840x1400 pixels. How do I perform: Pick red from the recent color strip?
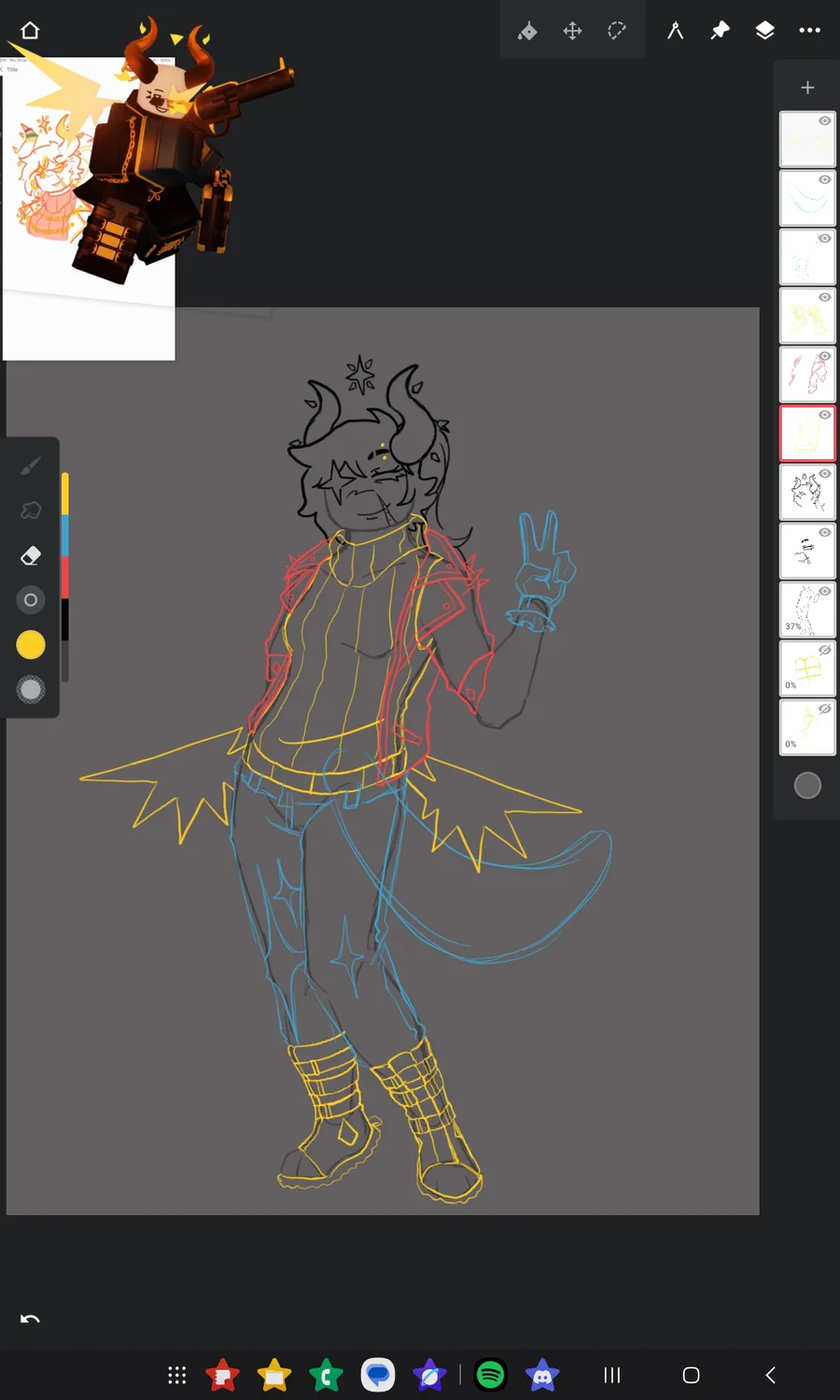pyautogui.click(x=65, y=578)
